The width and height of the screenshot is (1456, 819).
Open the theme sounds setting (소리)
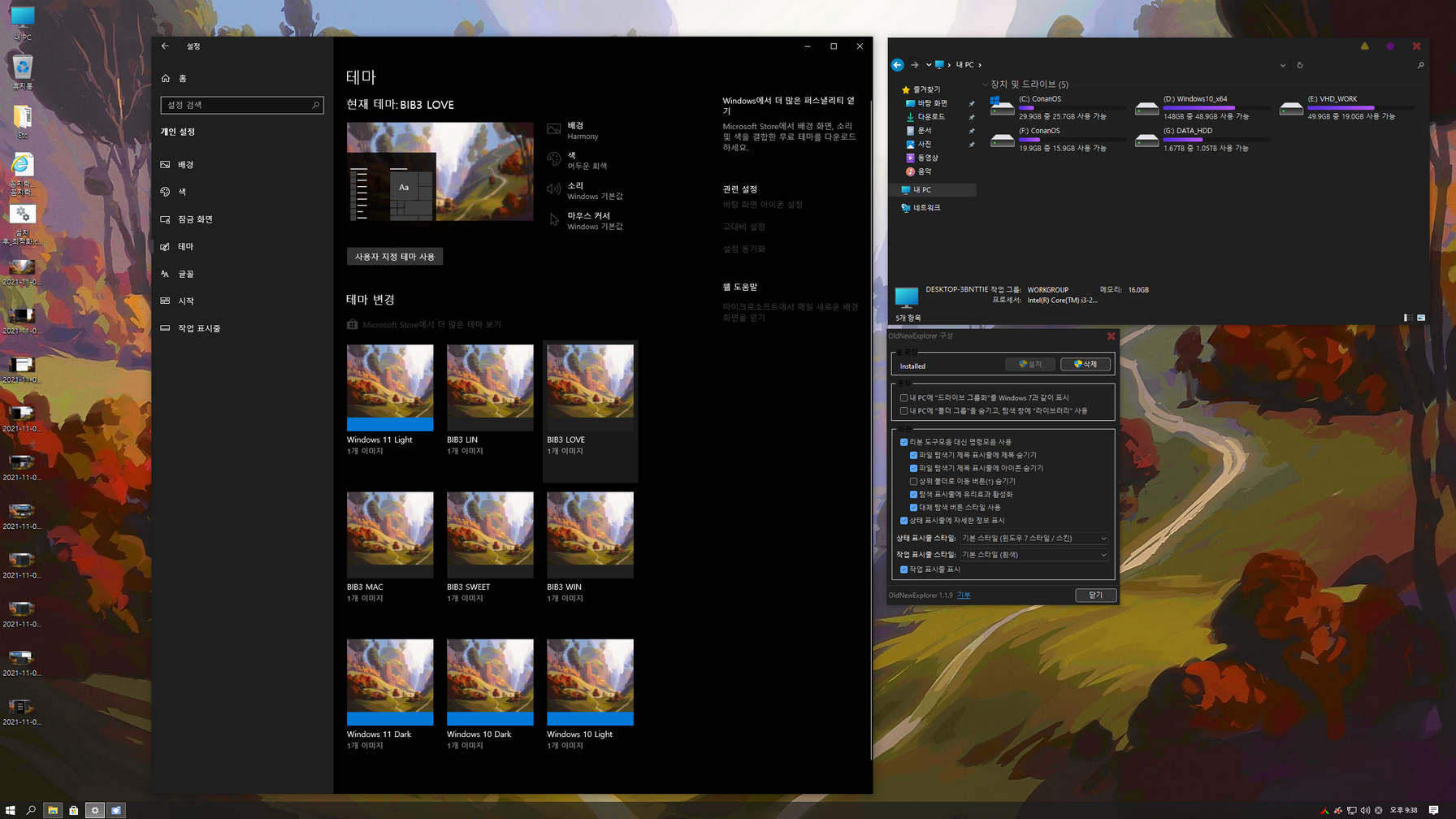coord(585,190)
